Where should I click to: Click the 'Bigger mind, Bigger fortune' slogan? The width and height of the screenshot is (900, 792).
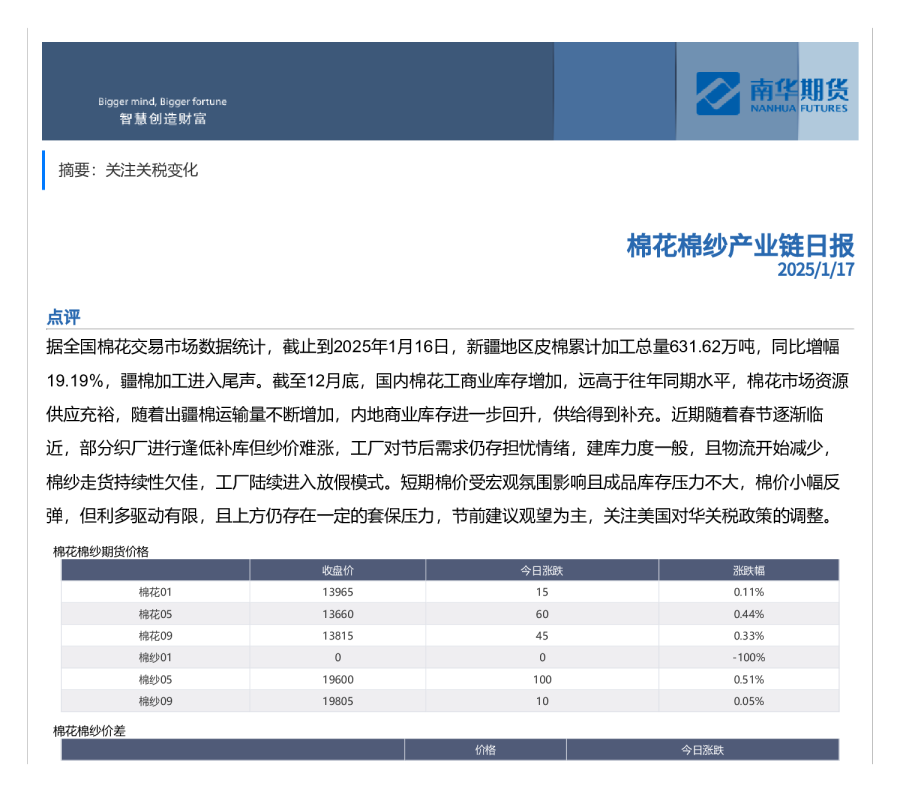pyautogui.click(x=162, y=102)
